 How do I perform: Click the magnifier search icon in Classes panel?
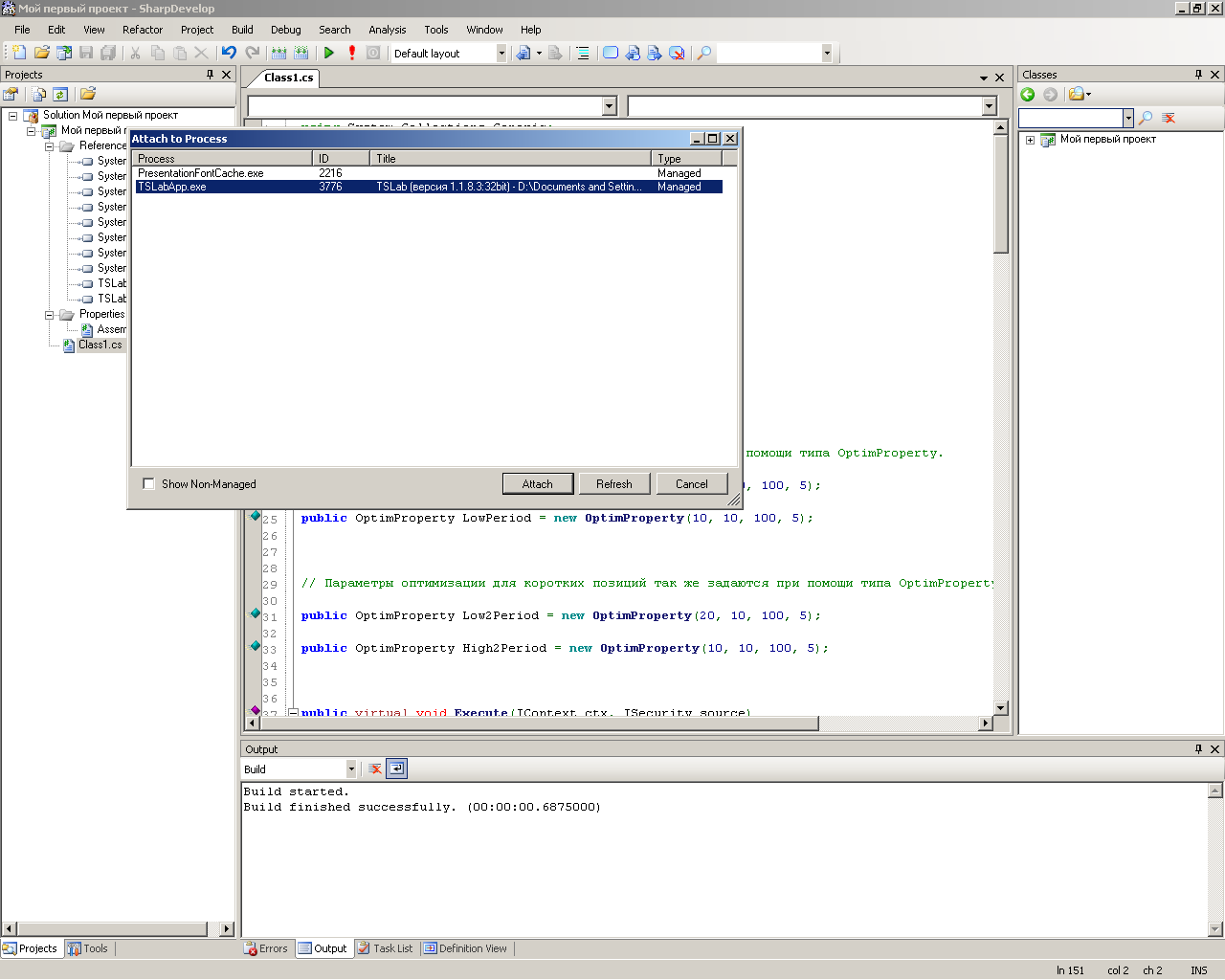click(1146, 118)
